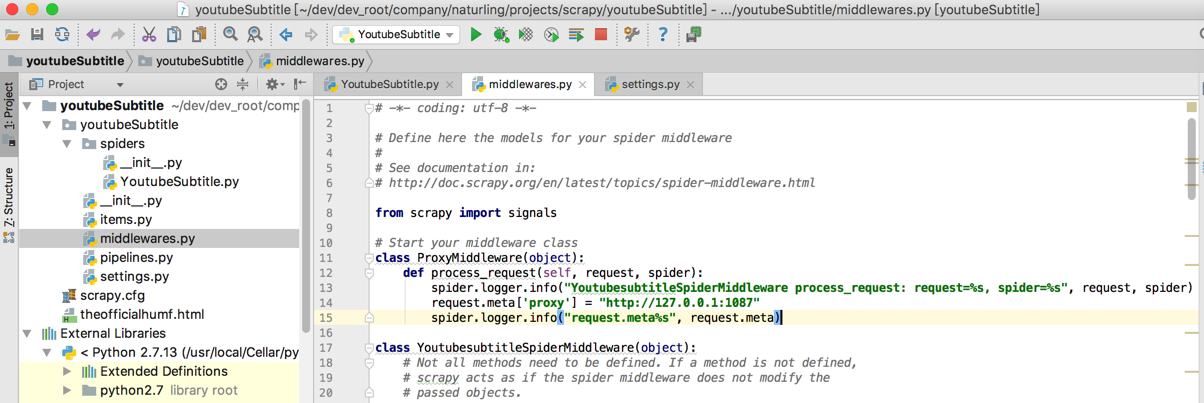Click the Replace magnifier icon
This screenshot has height=403, width=1204.
[x=255, y=34]
